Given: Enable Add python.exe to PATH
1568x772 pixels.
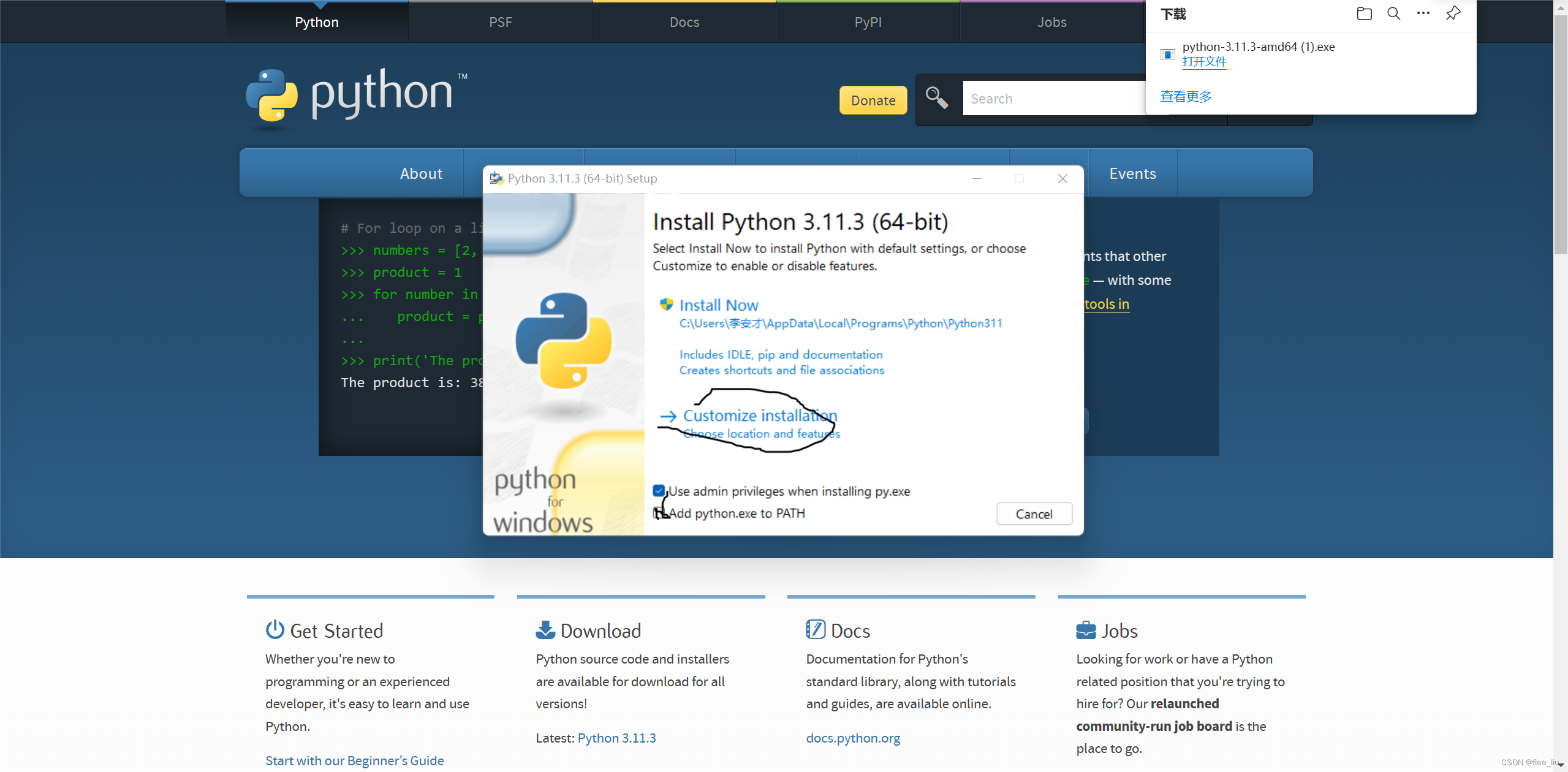Looking at the screenshot, I should 659,513.
